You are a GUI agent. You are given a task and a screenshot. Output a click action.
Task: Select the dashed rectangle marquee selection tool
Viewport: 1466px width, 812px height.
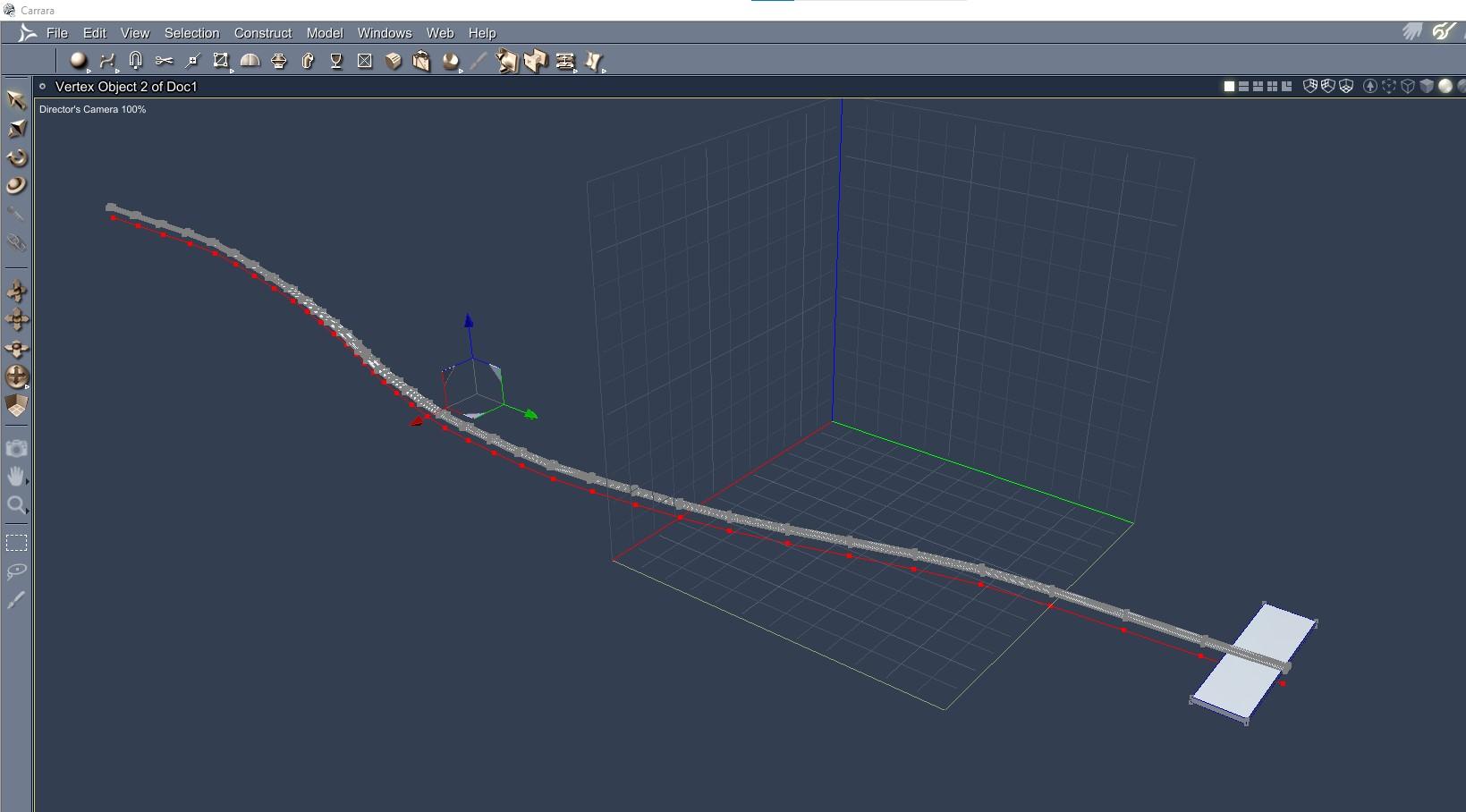[16, 543]
